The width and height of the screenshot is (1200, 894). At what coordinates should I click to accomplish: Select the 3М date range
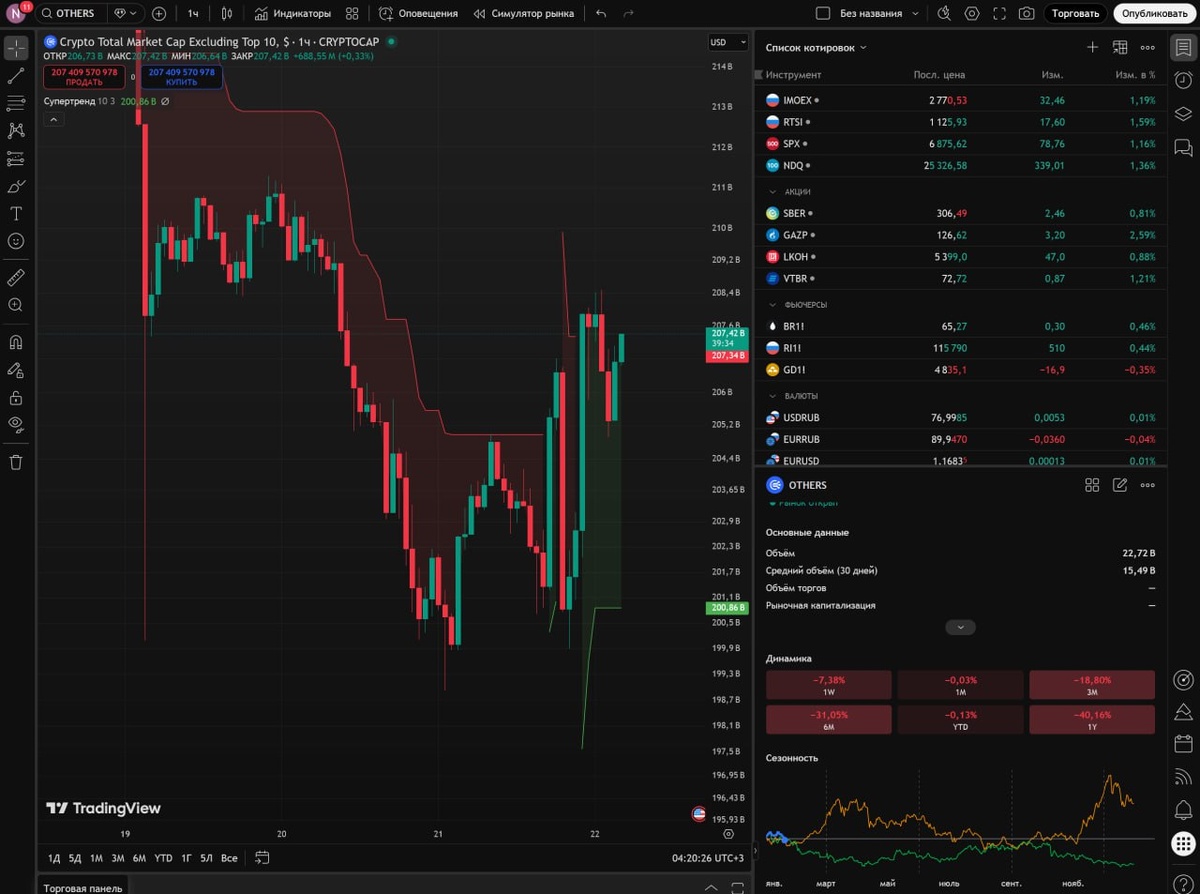pos(118,858)
